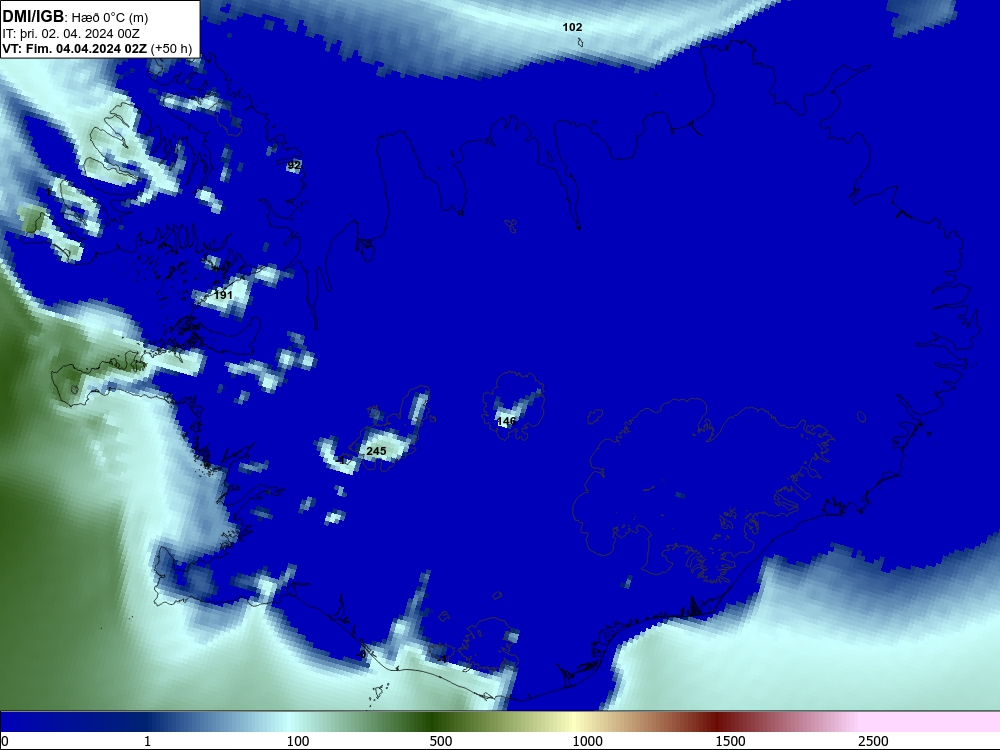Click the 102 value label near the north coast

click(572, 27)
